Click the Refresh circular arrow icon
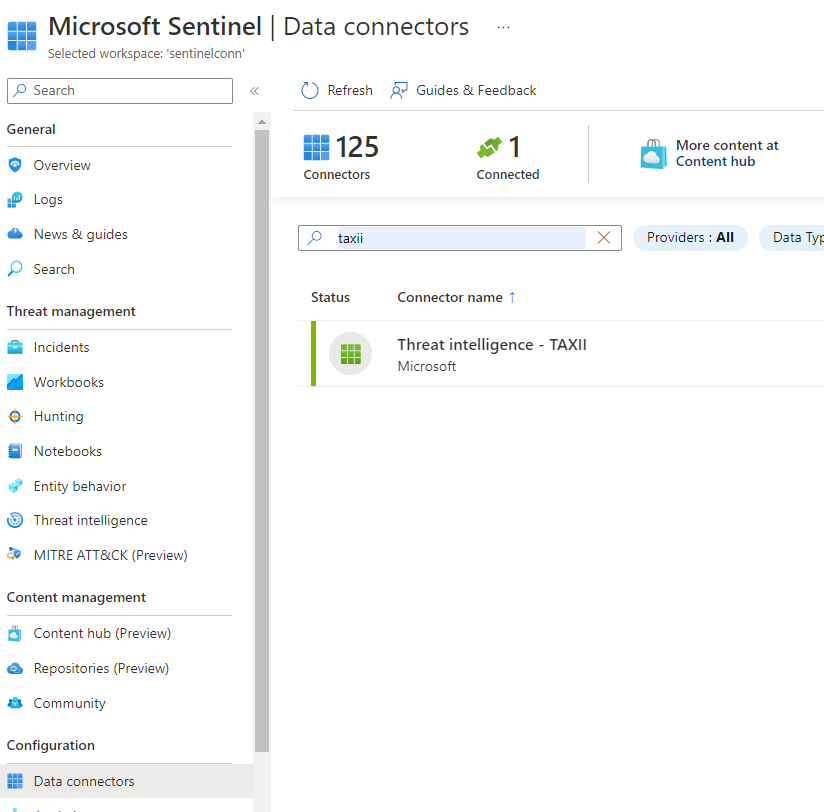 tap(310, 90)
